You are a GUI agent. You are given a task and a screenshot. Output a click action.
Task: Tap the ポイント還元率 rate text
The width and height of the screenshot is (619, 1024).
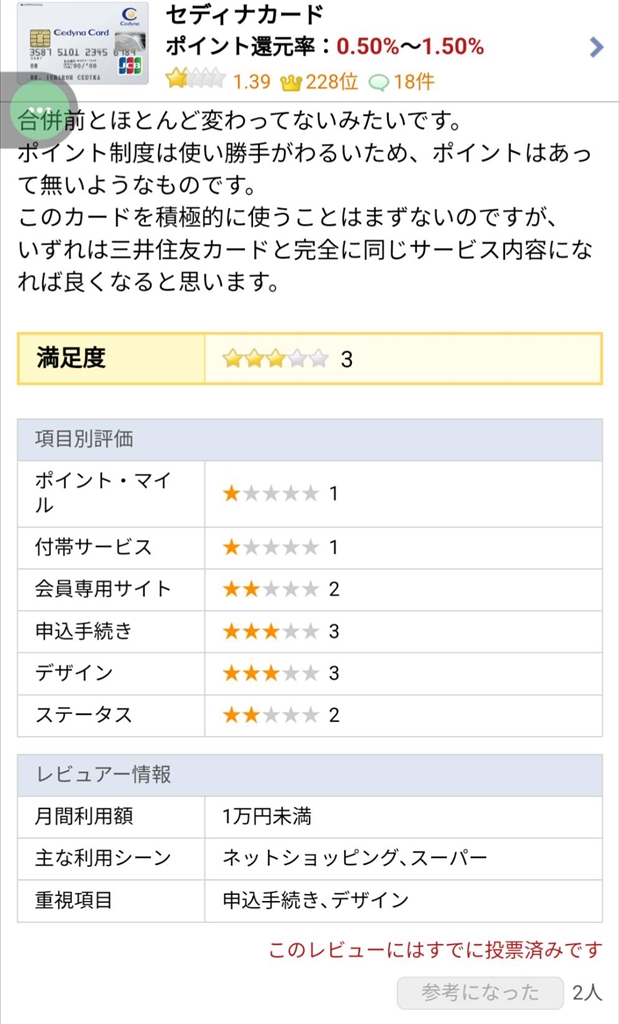coord(324,47)
